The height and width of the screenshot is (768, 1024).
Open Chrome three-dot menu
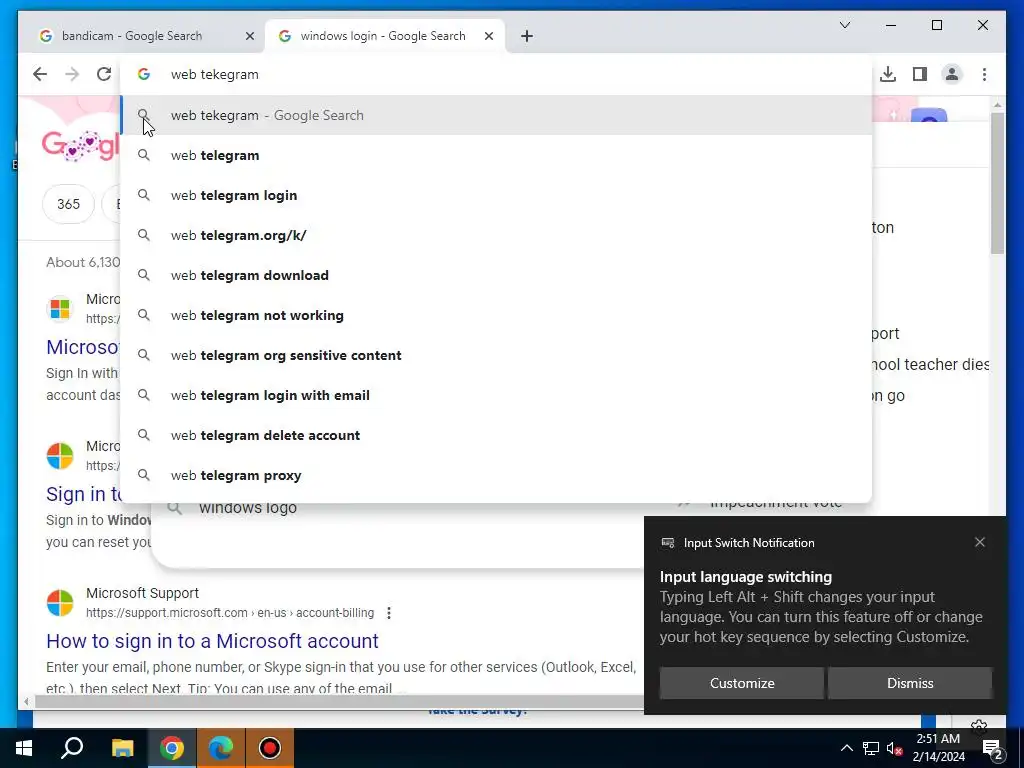click(984, 74)
